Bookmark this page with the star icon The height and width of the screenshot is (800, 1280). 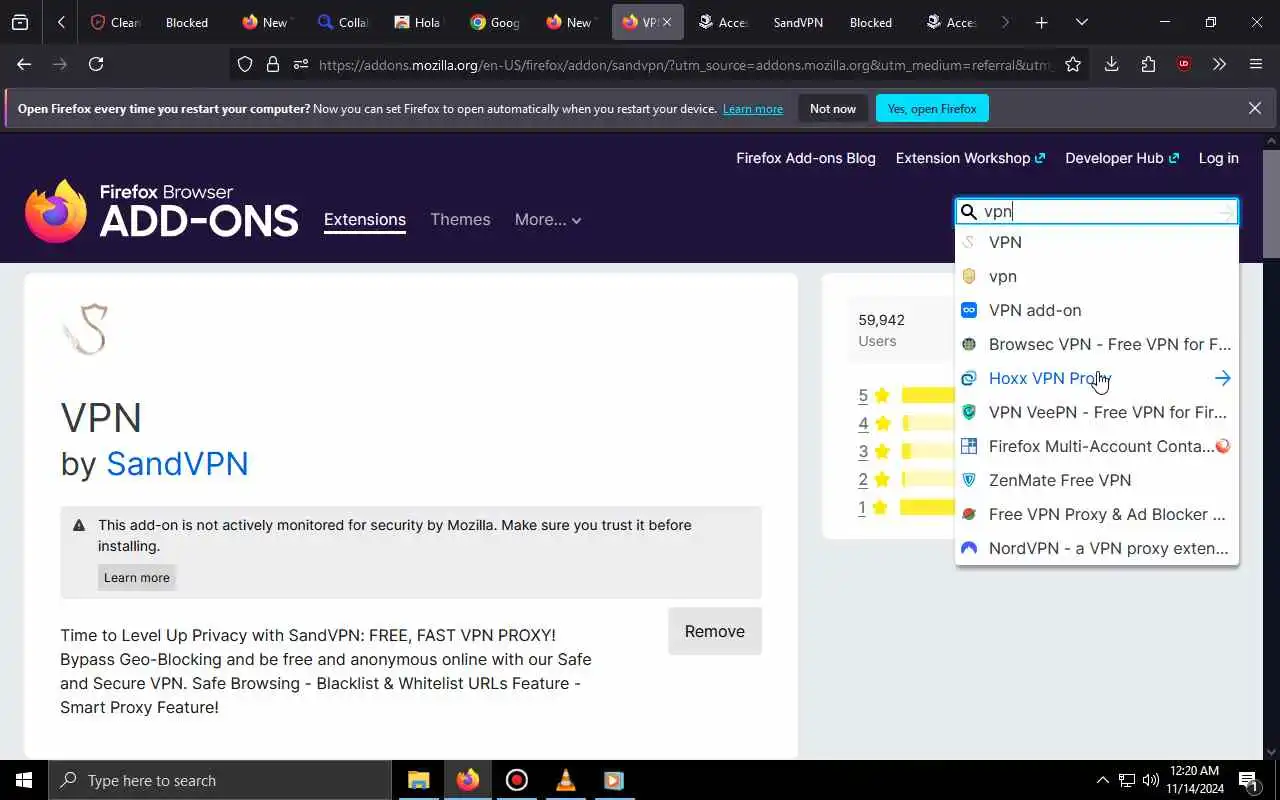point(1073,64)
